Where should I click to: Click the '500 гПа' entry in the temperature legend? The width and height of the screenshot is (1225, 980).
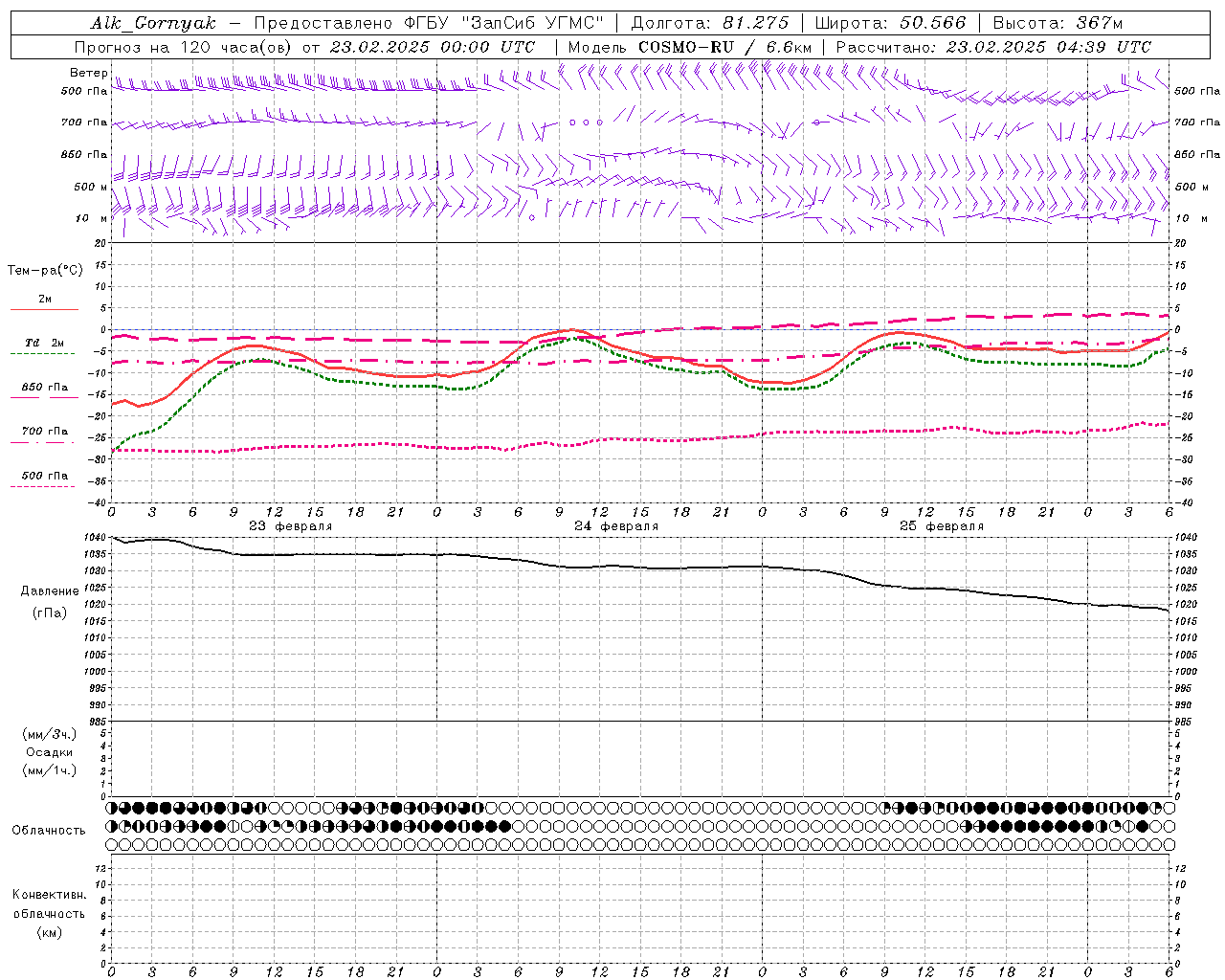45,476
